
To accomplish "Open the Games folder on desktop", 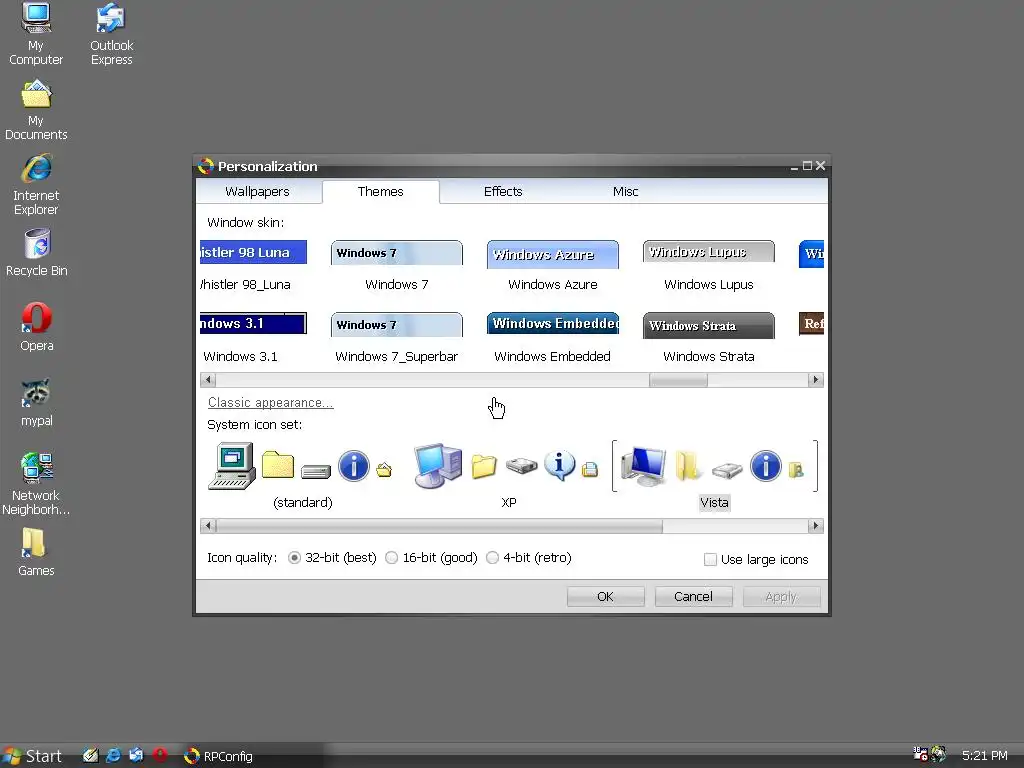I will pyautogui.click(x=36, y=552).
